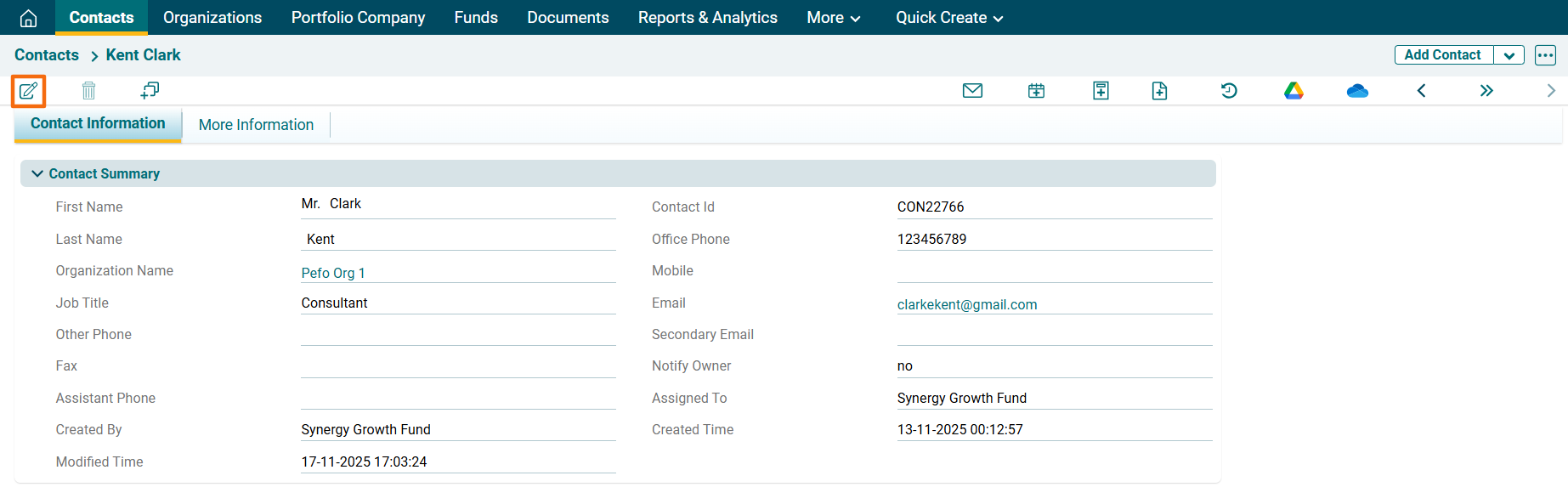Click the Add Contact button

tap(1442, 55)
